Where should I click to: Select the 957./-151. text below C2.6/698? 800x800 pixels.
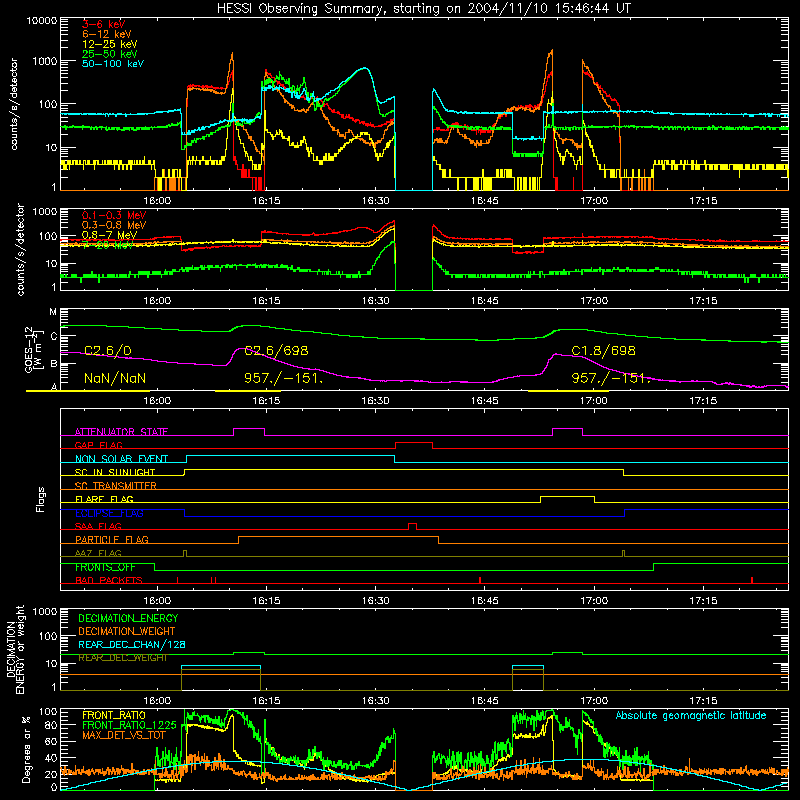pos(284,378)
